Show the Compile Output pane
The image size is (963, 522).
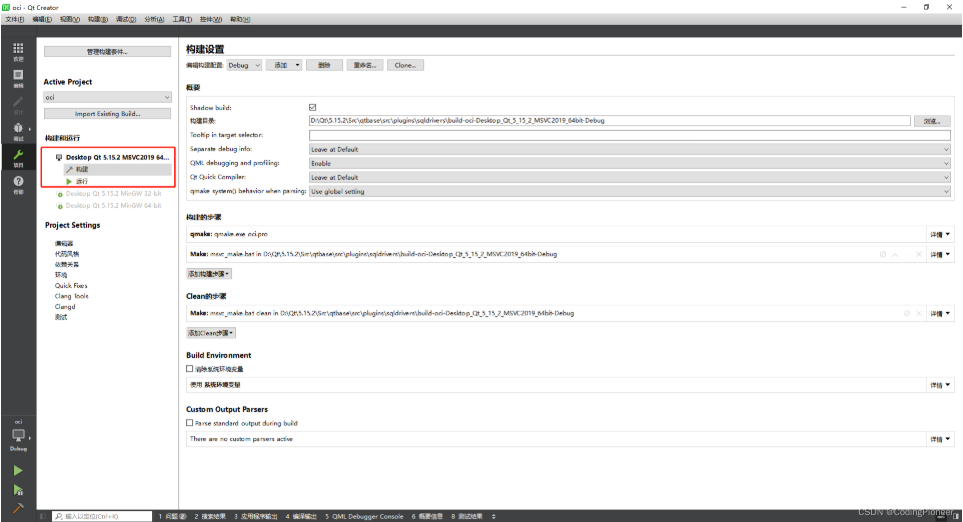pyautogui.click(x=300, y=516)
